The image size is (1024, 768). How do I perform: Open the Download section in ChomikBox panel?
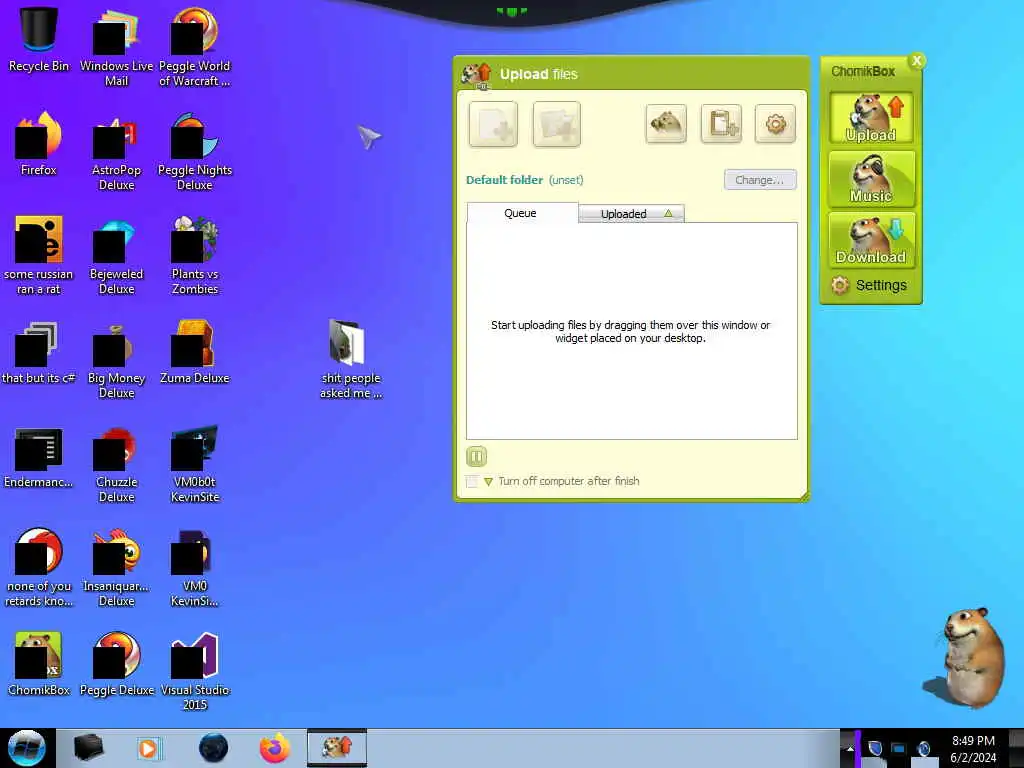[871, 240]
